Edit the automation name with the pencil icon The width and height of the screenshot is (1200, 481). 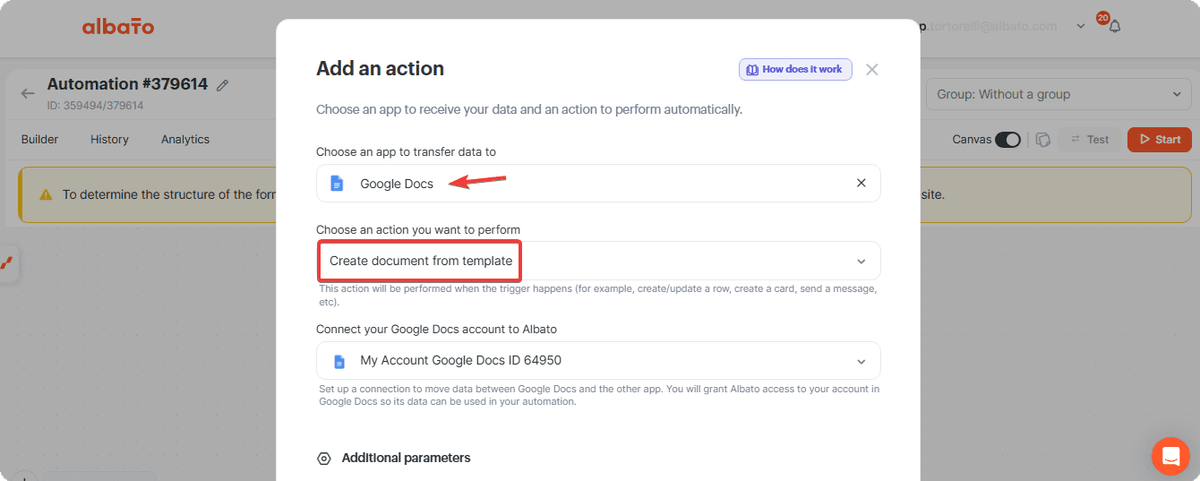(x=222, y=85)
